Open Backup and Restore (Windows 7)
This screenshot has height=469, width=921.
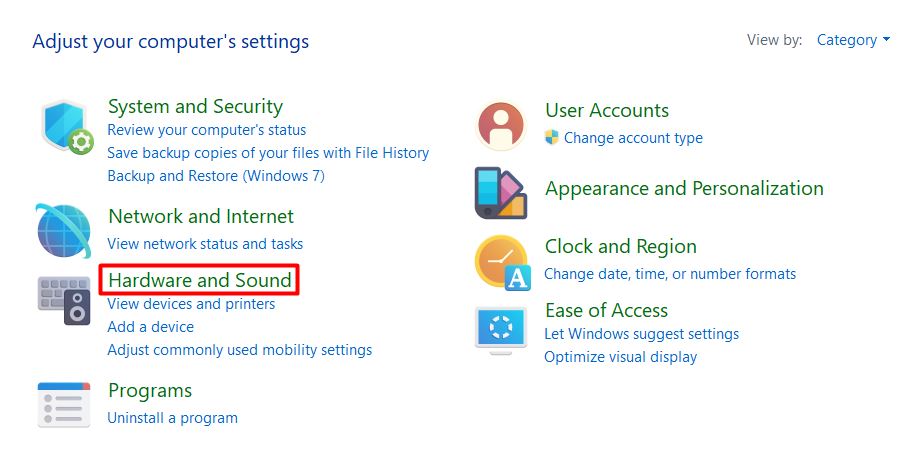215,176
